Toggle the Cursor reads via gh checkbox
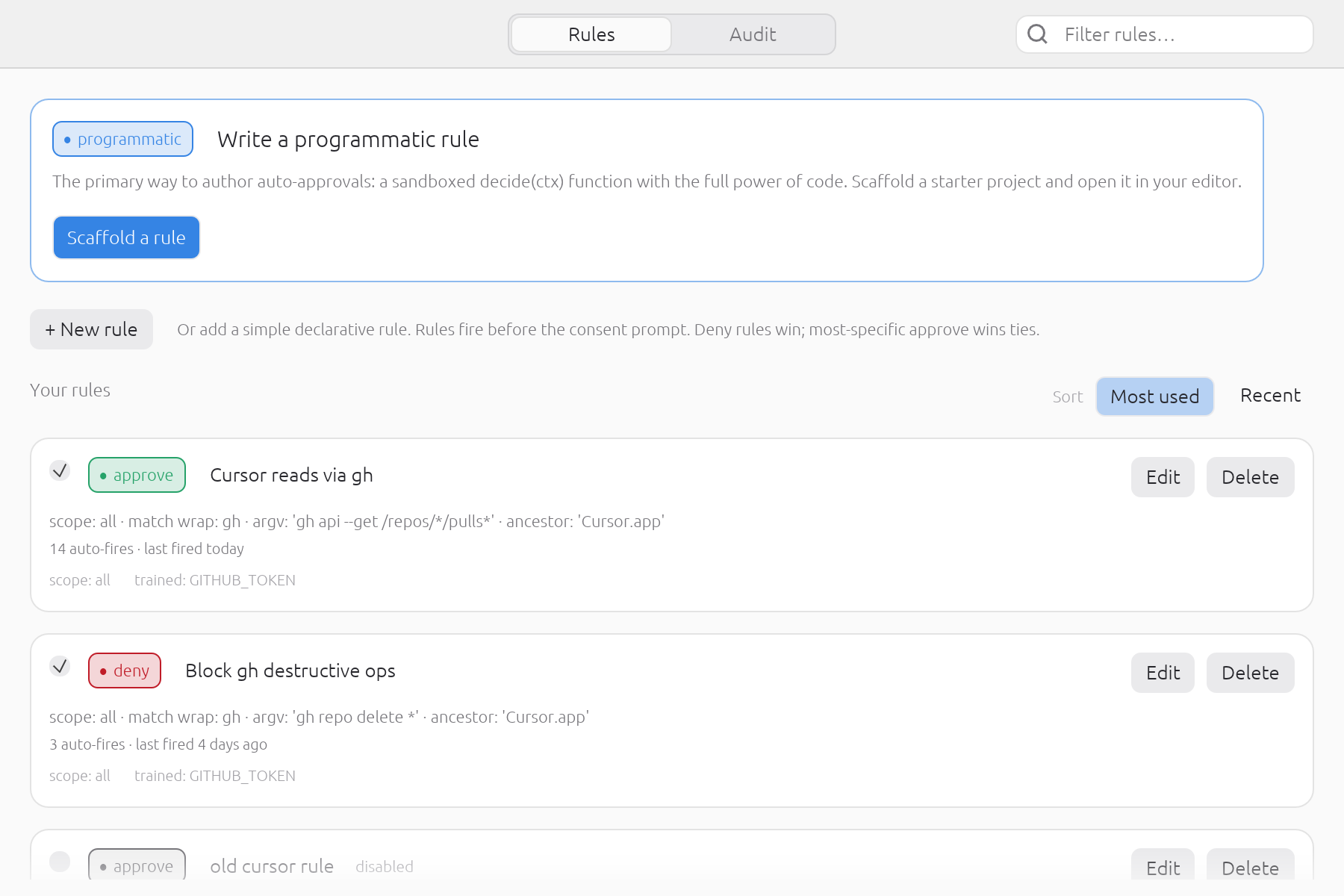 tap(60, 470)
